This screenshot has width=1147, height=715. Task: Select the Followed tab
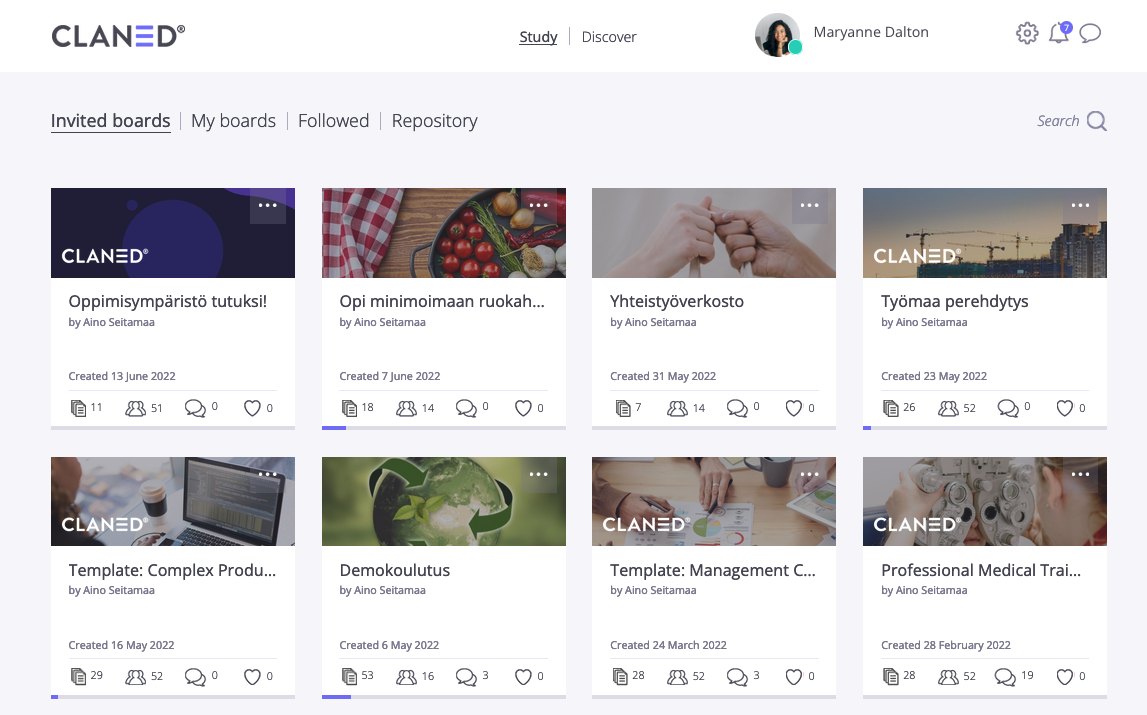[x=334, y=121]
